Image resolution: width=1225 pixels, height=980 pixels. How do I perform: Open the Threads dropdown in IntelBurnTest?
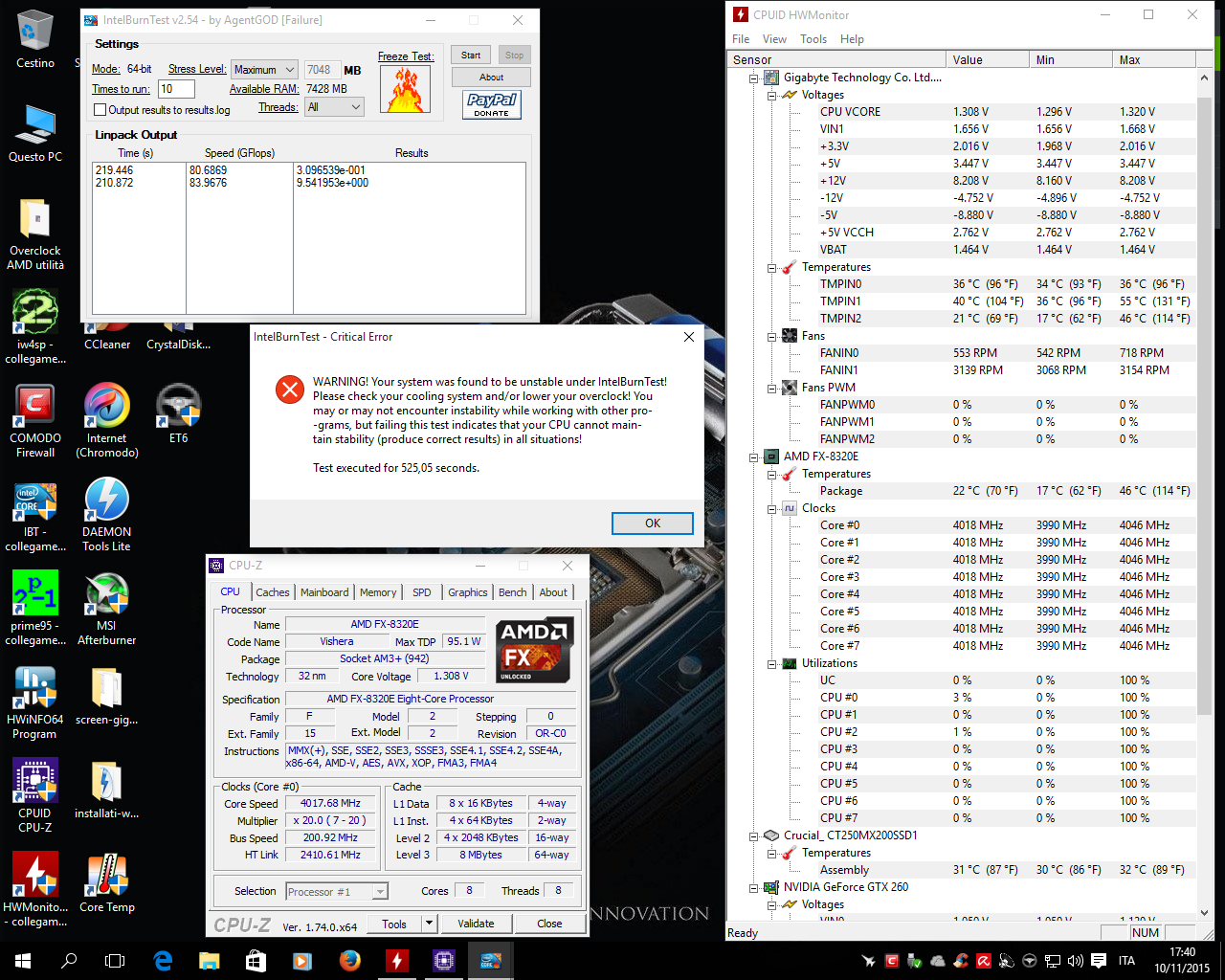coord(334,107)
